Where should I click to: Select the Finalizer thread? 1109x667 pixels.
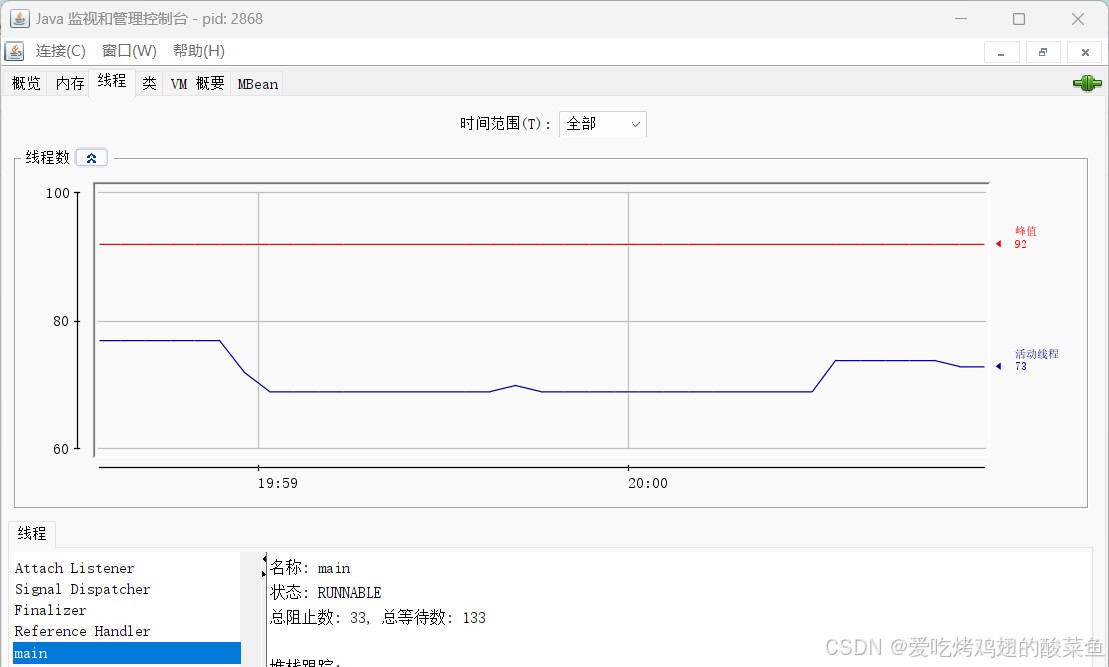point(50,610)
